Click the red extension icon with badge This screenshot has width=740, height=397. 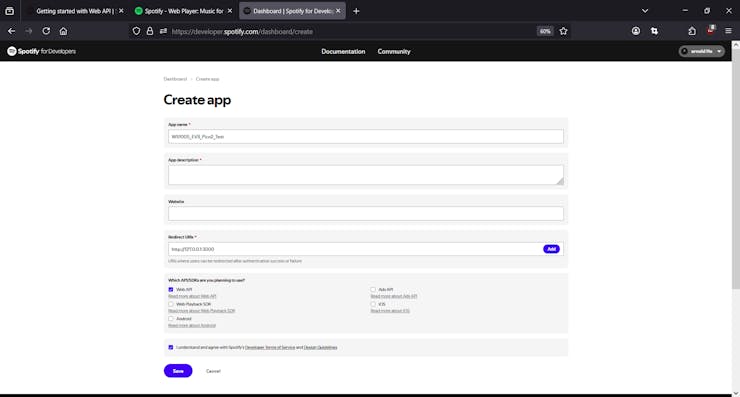coord(711,30)
